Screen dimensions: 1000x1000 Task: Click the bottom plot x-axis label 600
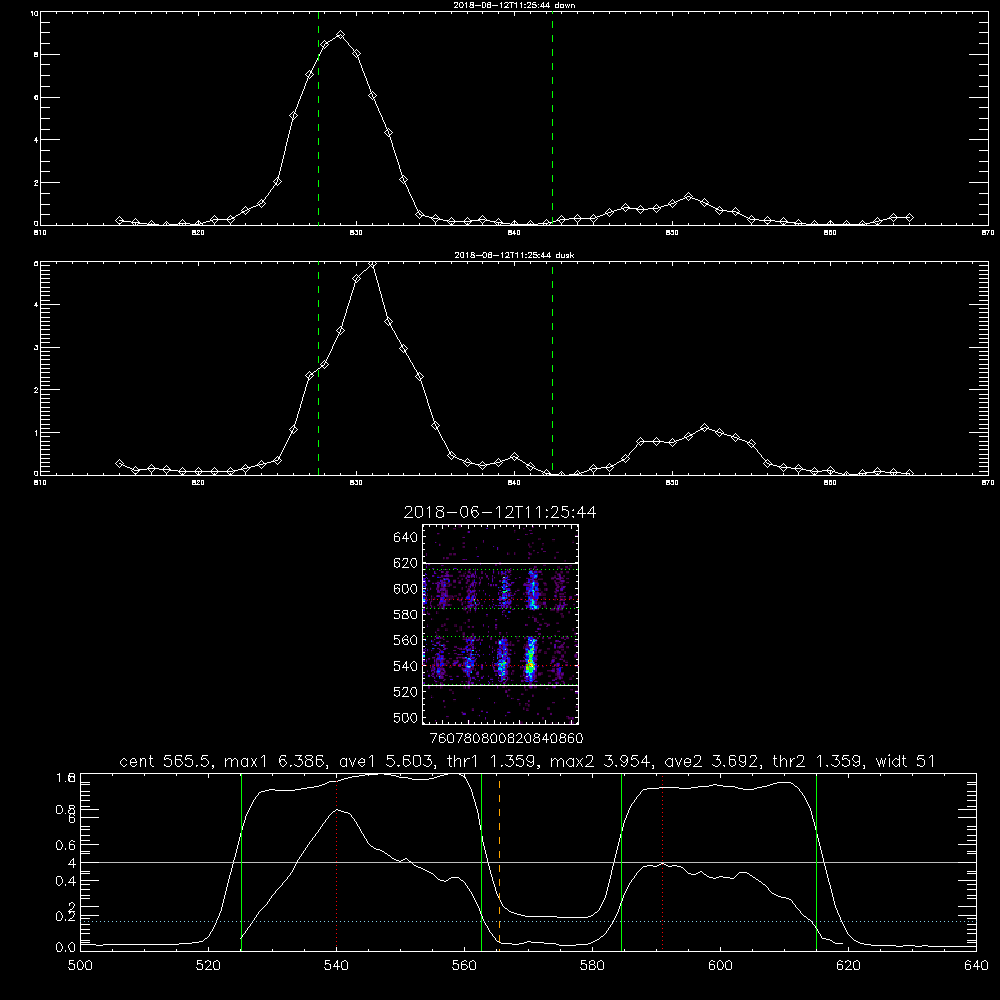coord(721,966)
